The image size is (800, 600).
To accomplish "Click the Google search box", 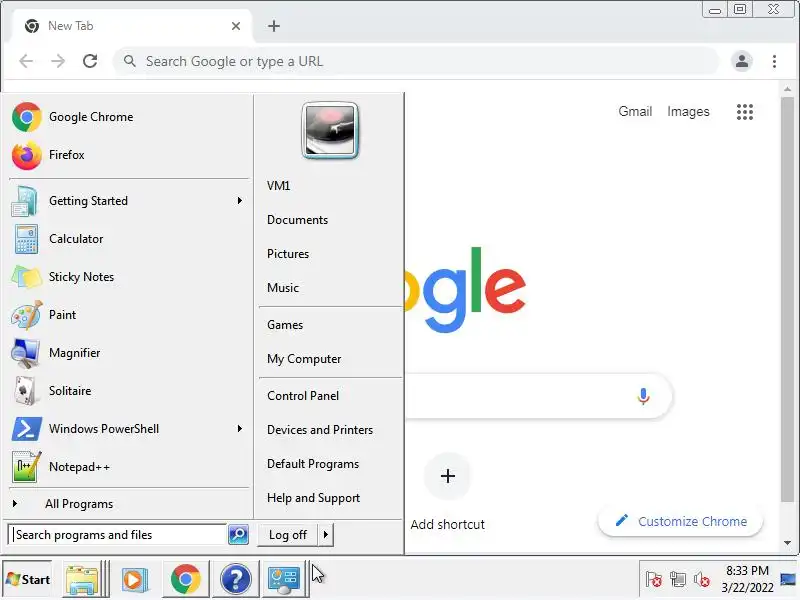I will point(538,396).
